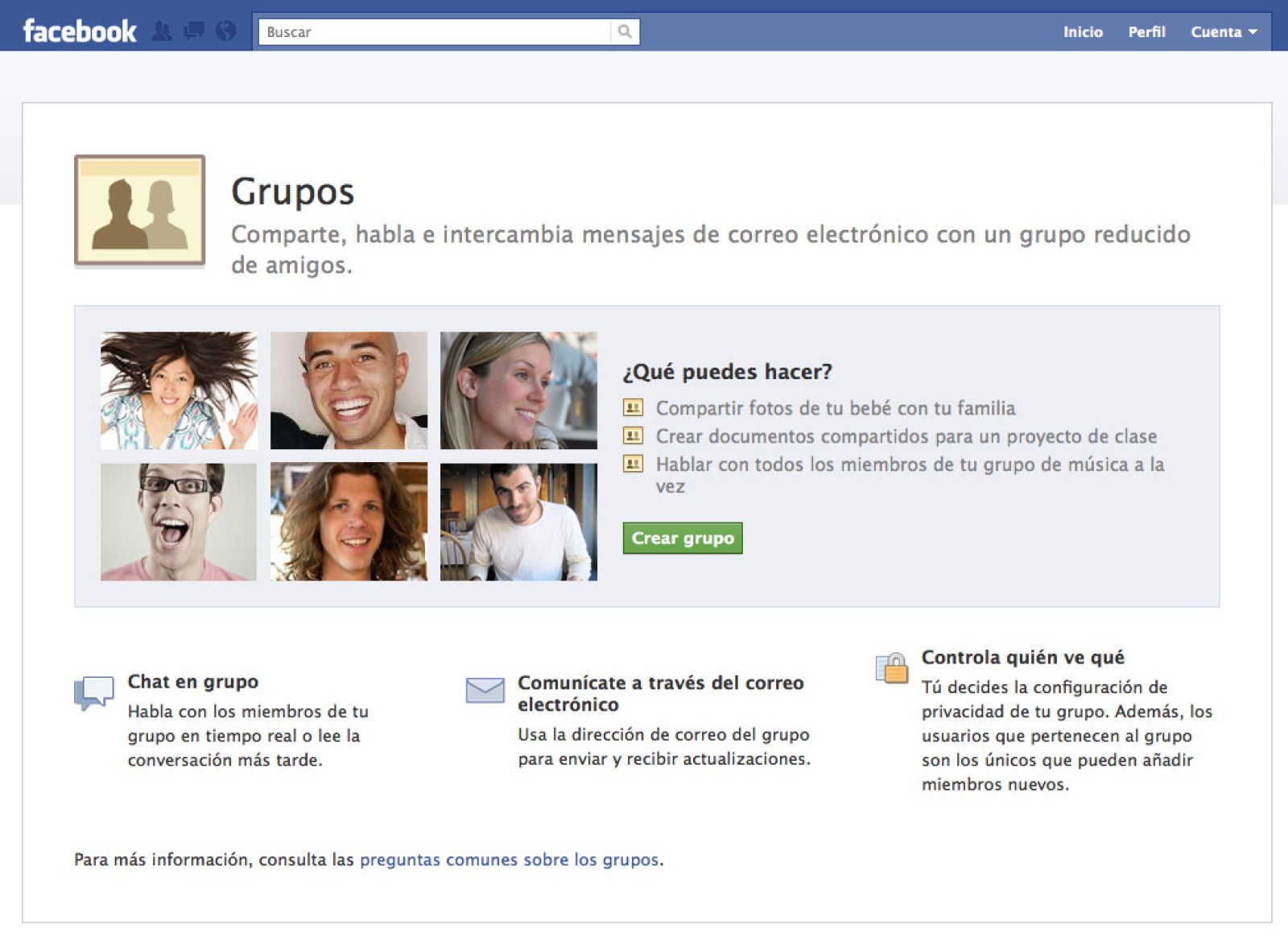Click the privacy padlock icon

[890, 667]
